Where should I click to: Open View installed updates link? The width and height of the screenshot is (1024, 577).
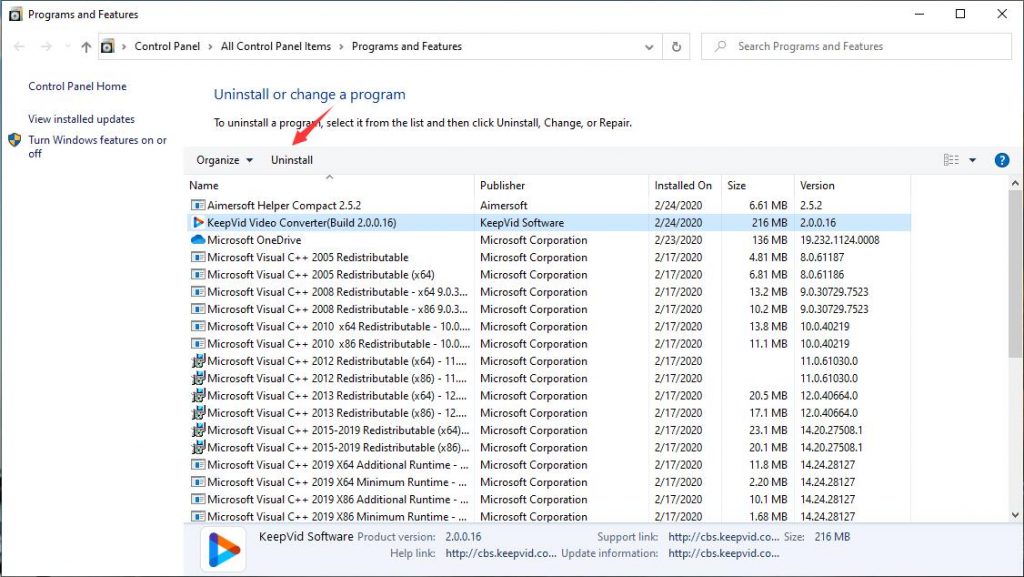81,119
